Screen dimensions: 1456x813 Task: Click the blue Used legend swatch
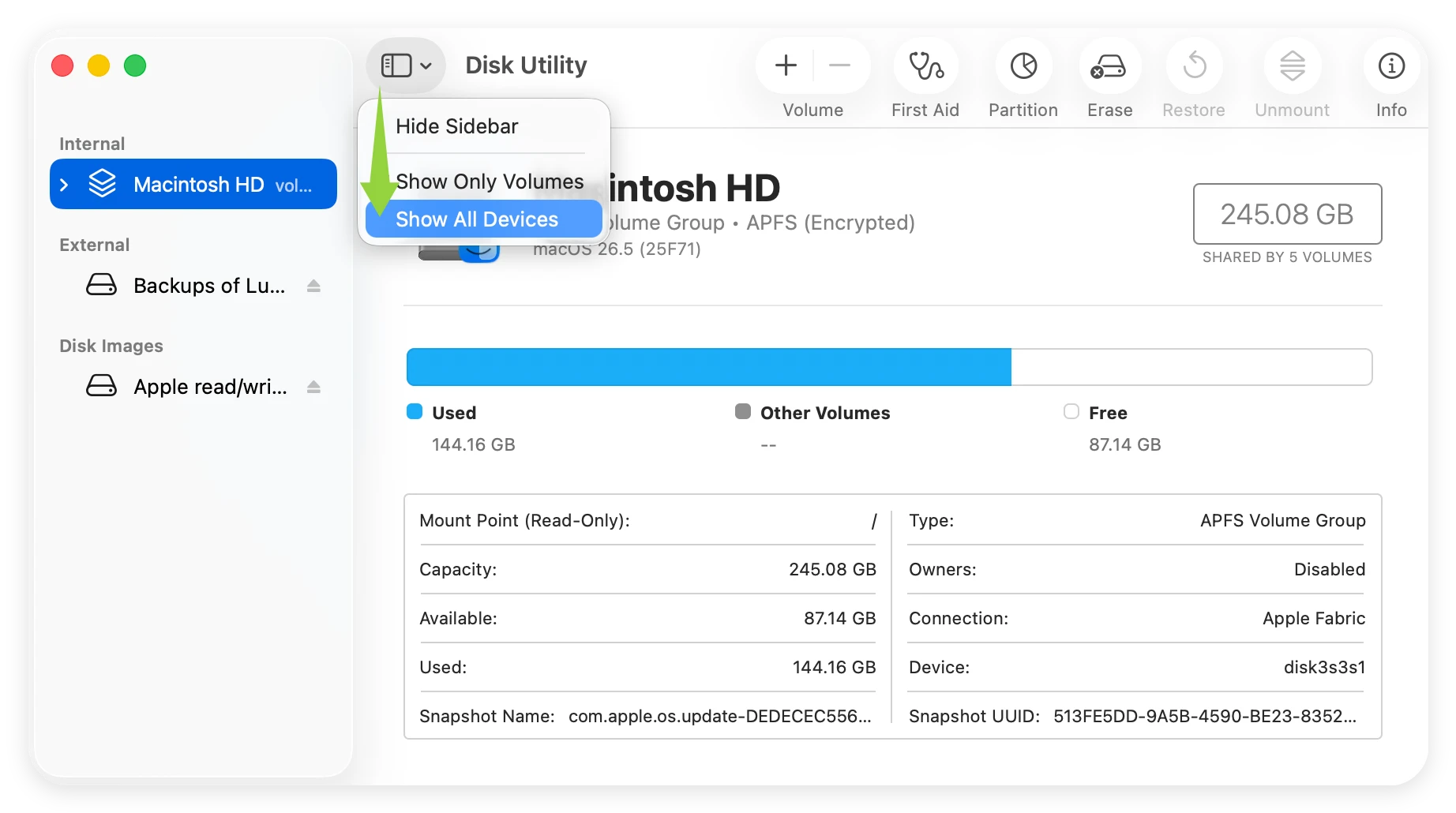pos(415,411)
